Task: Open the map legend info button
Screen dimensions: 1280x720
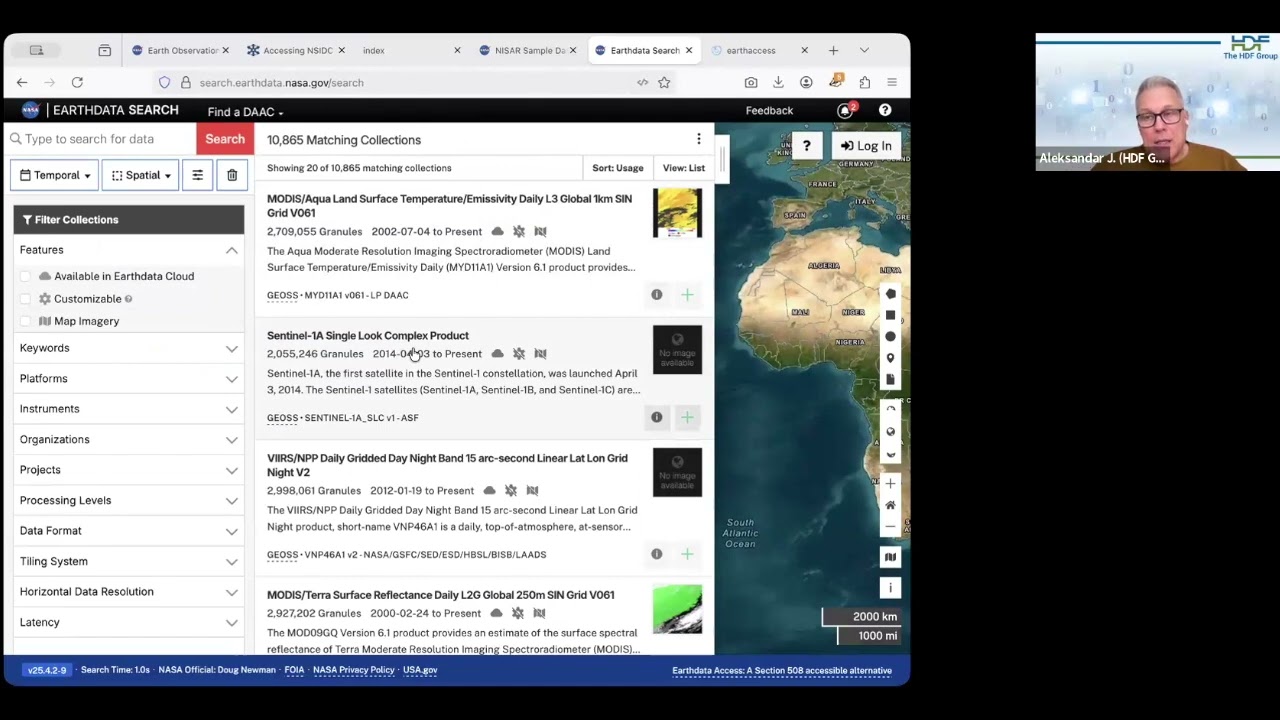Action: click(x=890, y=588)
